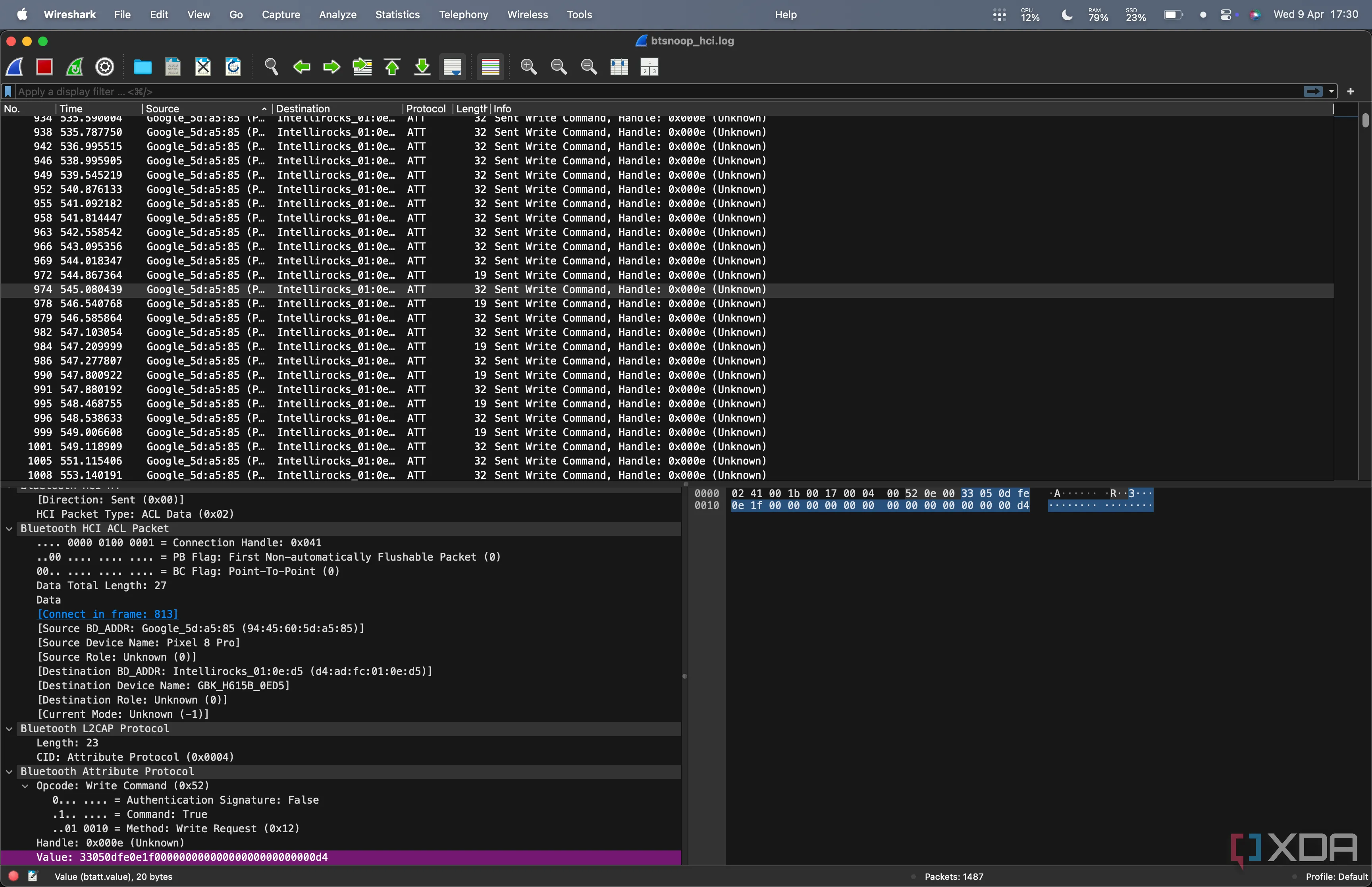The image size is (1372, 887).
Task: Jump to the first packet icon
Action: pyautogui.click(x=392, y=67)
